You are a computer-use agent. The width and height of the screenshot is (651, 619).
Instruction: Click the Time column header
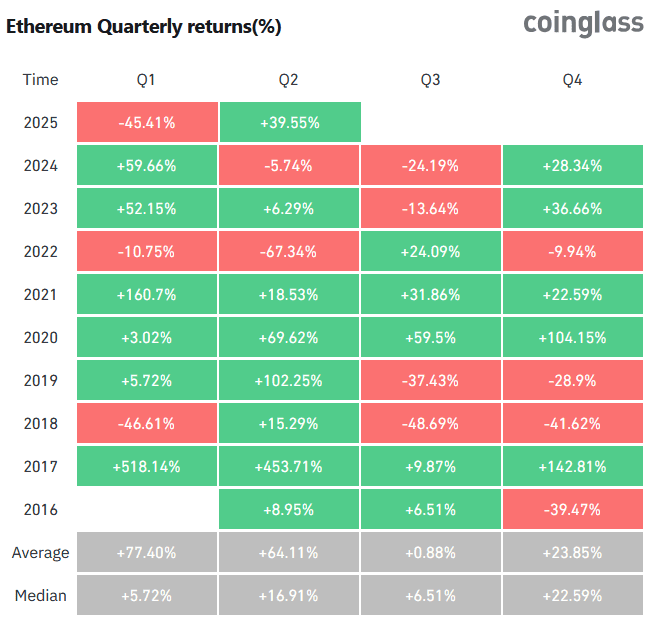pos(41,80)
